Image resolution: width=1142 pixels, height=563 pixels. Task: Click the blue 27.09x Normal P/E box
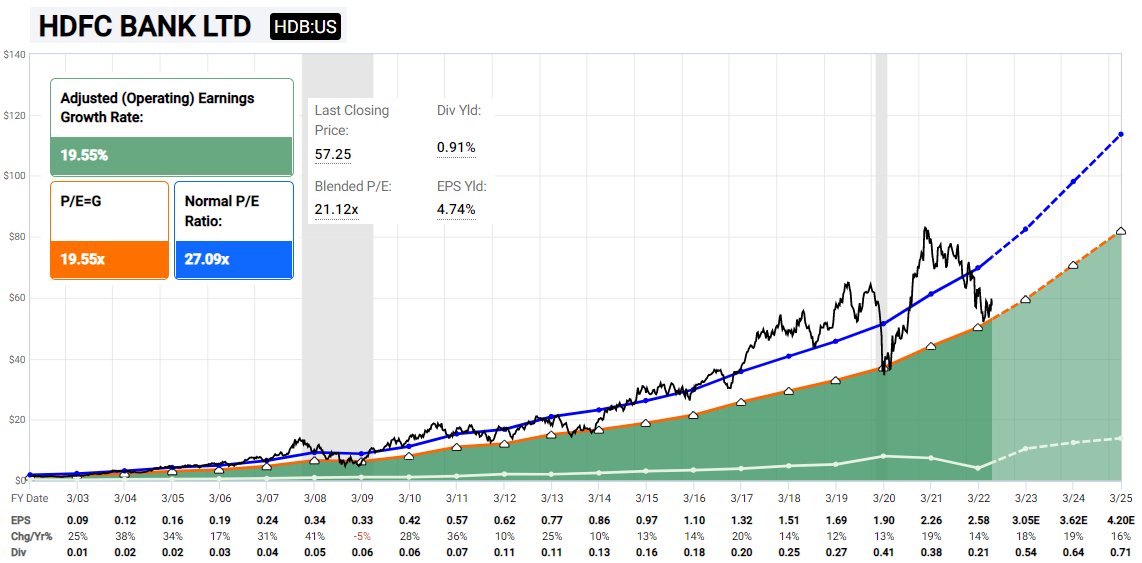234,259
